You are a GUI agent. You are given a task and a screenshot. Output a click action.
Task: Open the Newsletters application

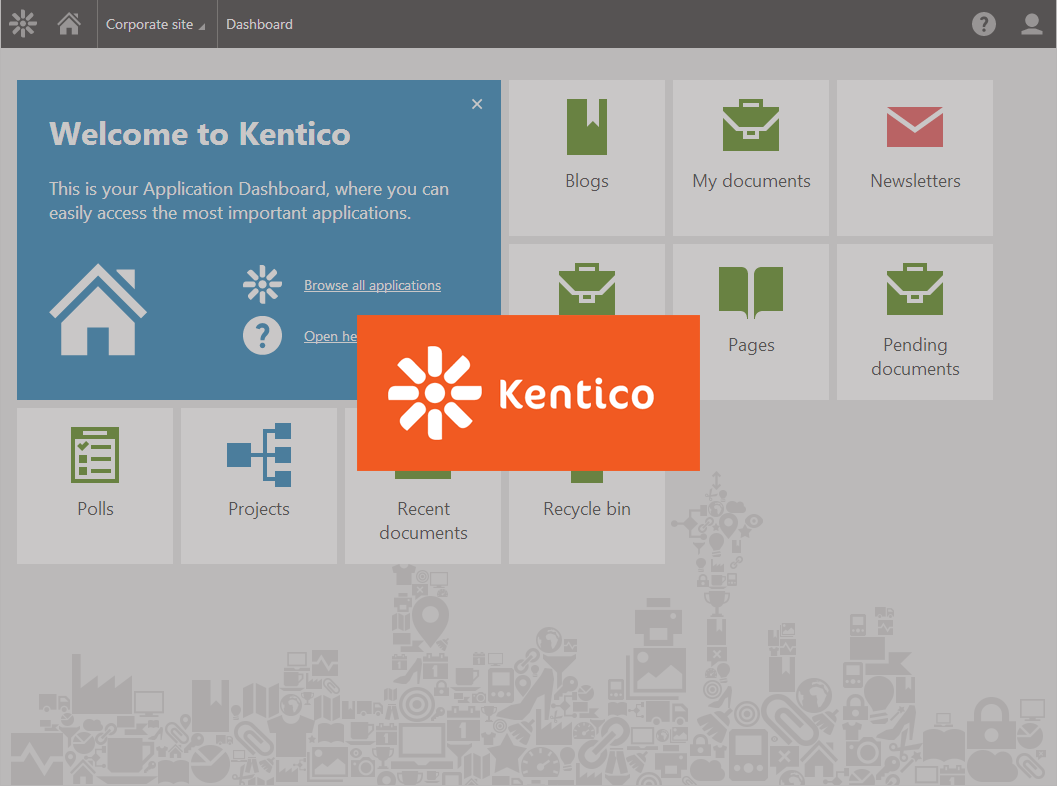pos(914,158)
